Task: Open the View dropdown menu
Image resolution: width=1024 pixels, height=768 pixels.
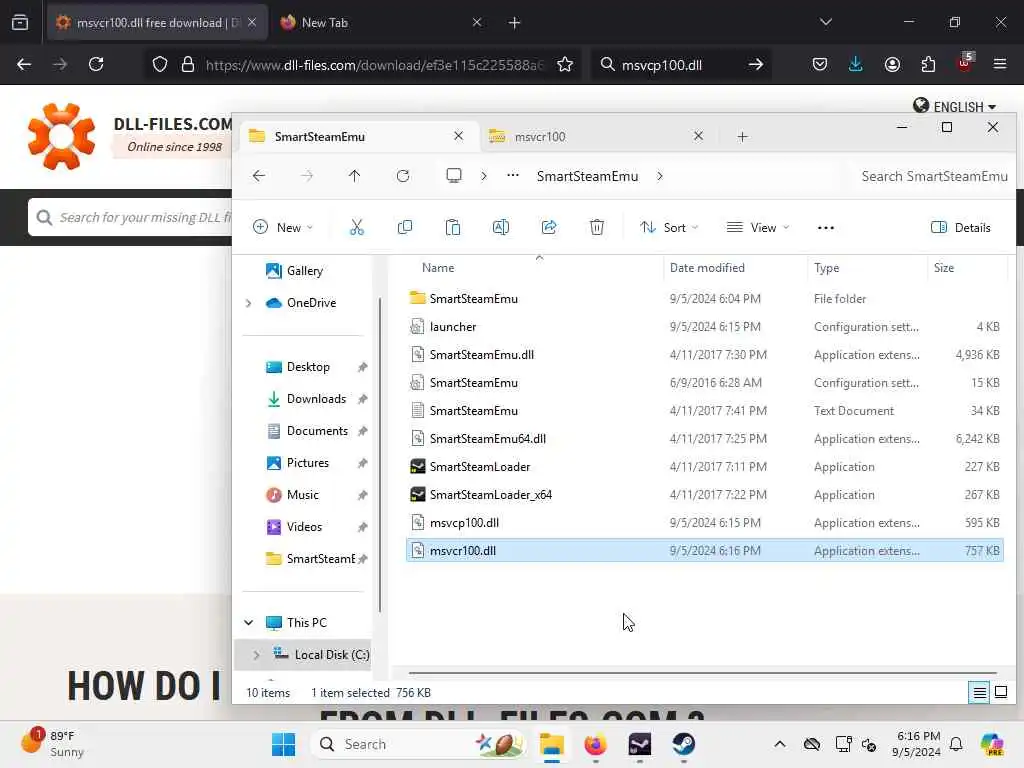Action: click(758, 227)
